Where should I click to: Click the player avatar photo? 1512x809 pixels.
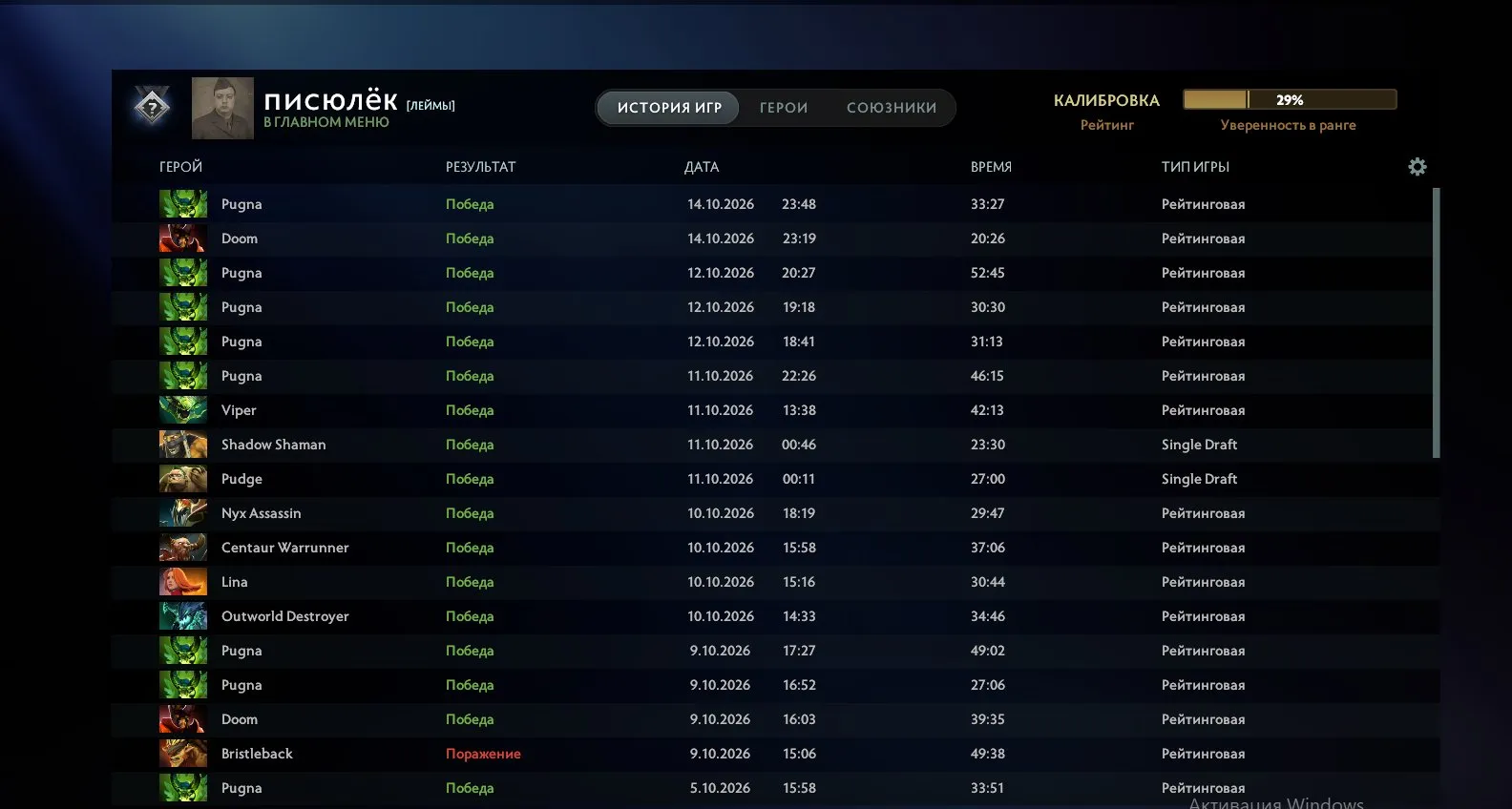pos(222,108)
